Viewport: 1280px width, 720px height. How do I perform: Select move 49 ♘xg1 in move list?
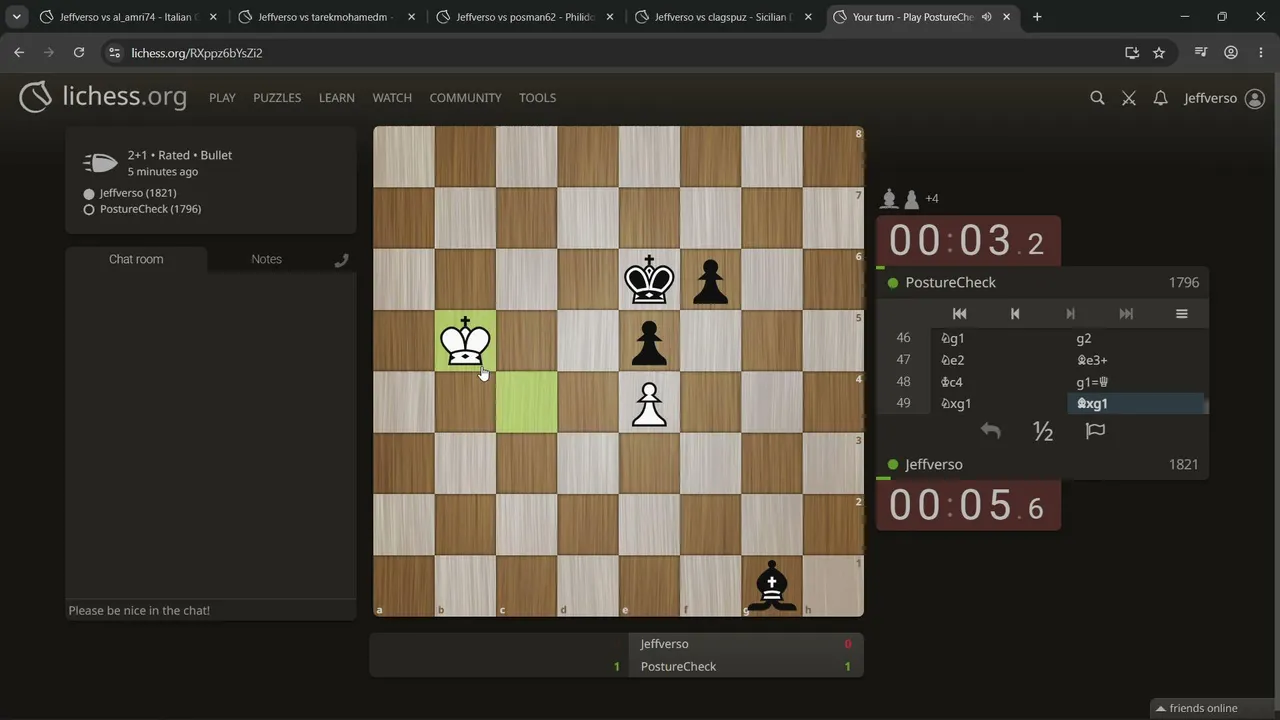point(1001,404)
